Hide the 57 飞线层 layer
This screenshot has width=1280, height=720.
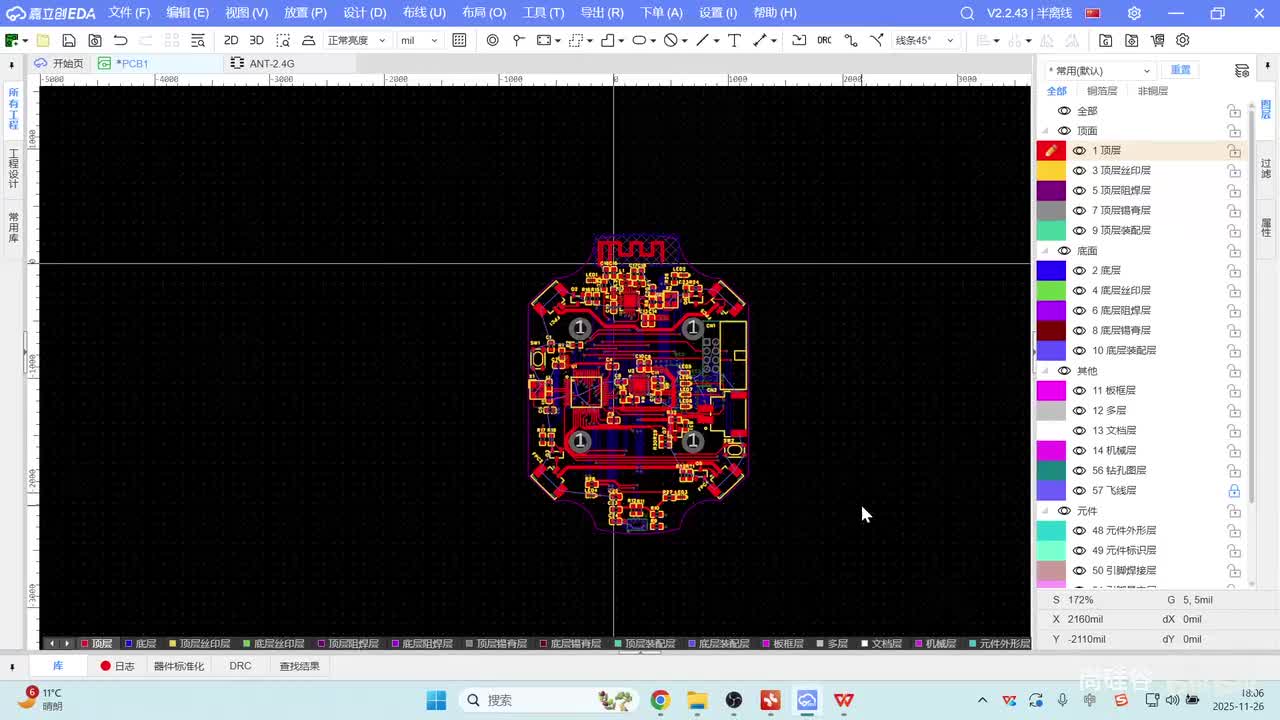(x=1079, y=490)
